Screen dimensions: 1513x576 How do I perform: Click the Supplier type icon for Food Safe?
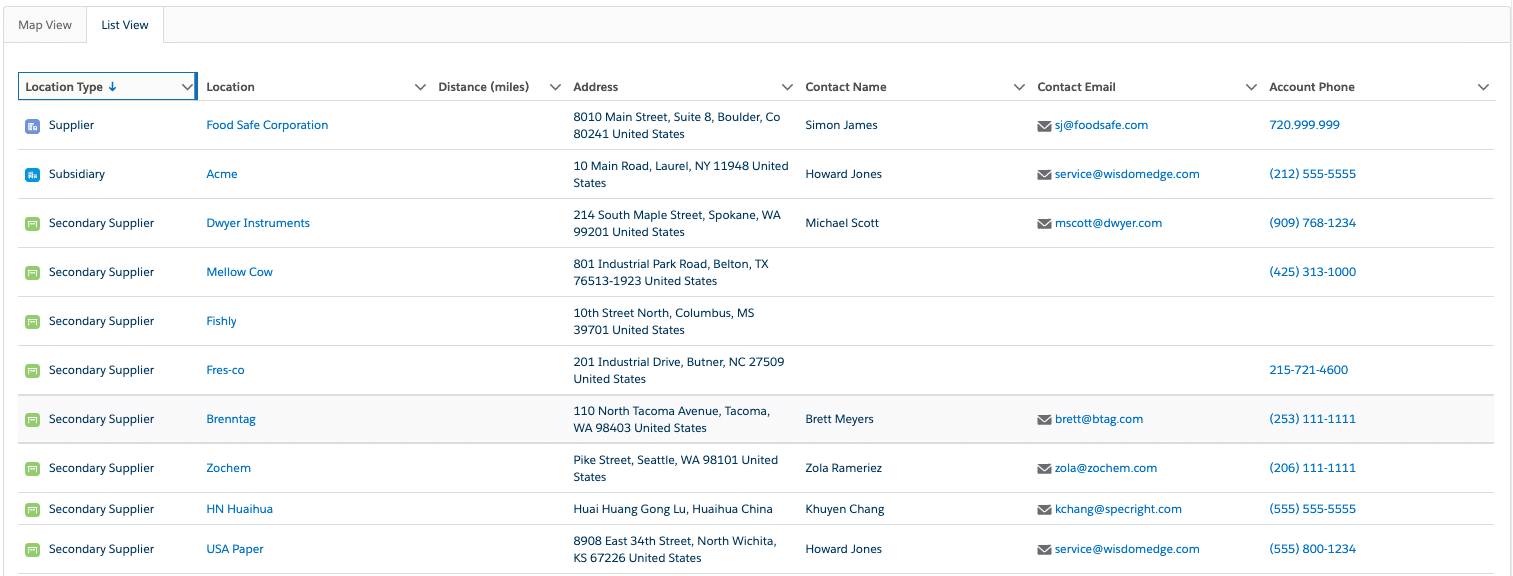(x=32, y=126)
